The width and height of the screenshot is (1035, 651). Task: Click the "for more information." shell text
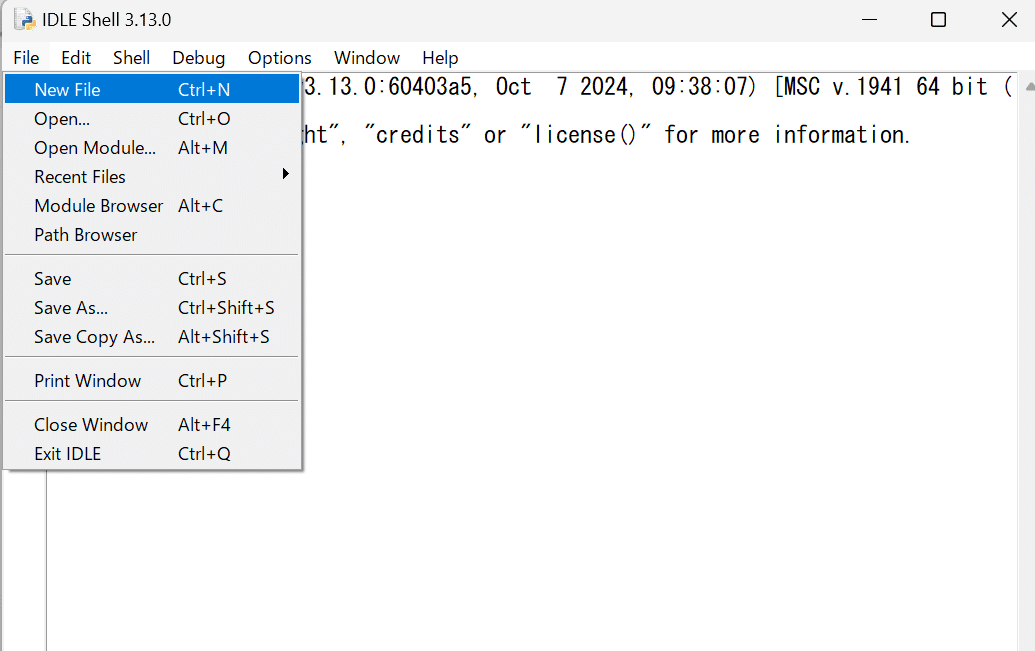[x=787, y=135]
